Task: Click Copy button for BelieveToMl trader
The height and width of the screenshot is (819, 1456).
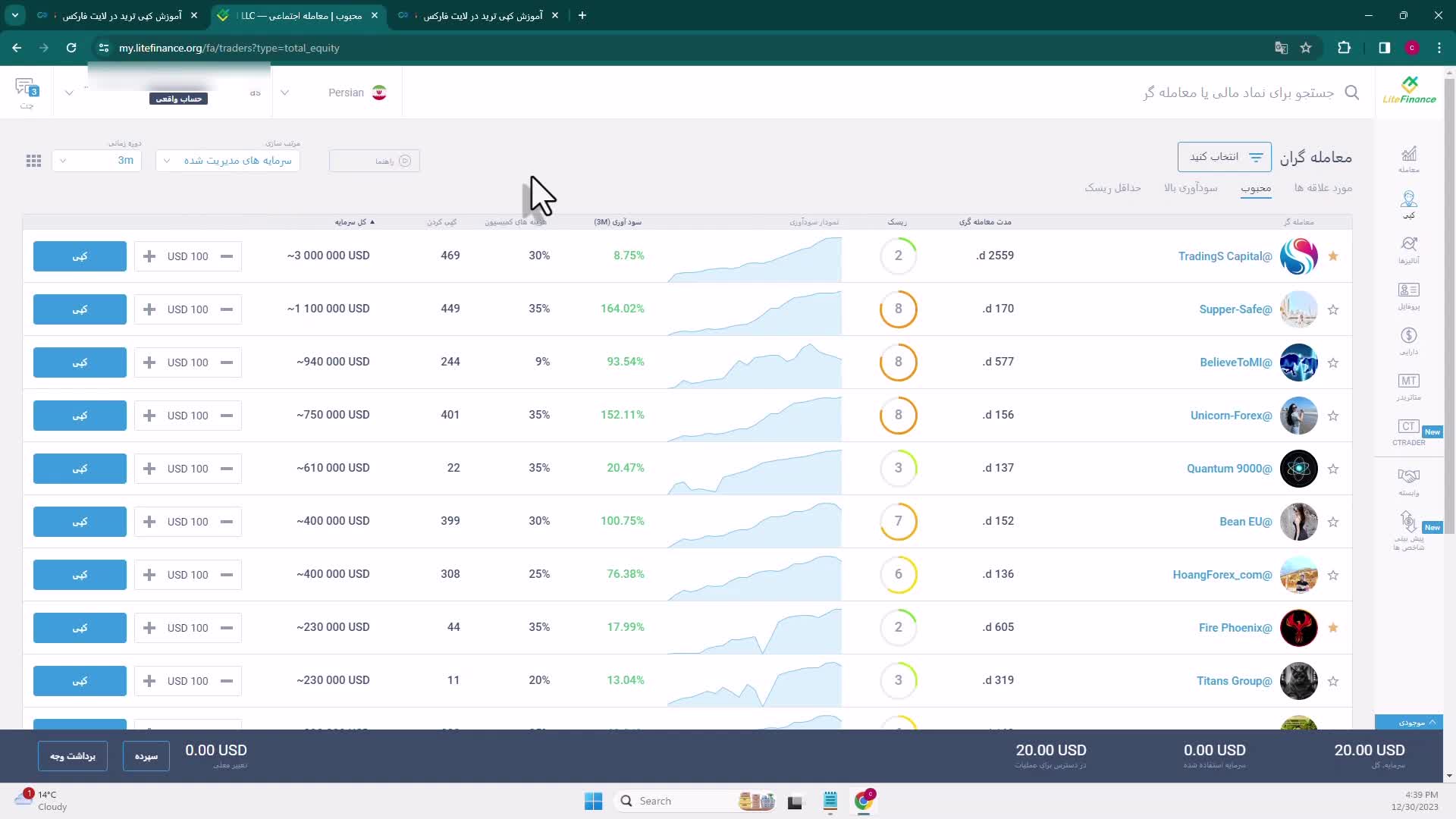Action: [x=80, y=362]
